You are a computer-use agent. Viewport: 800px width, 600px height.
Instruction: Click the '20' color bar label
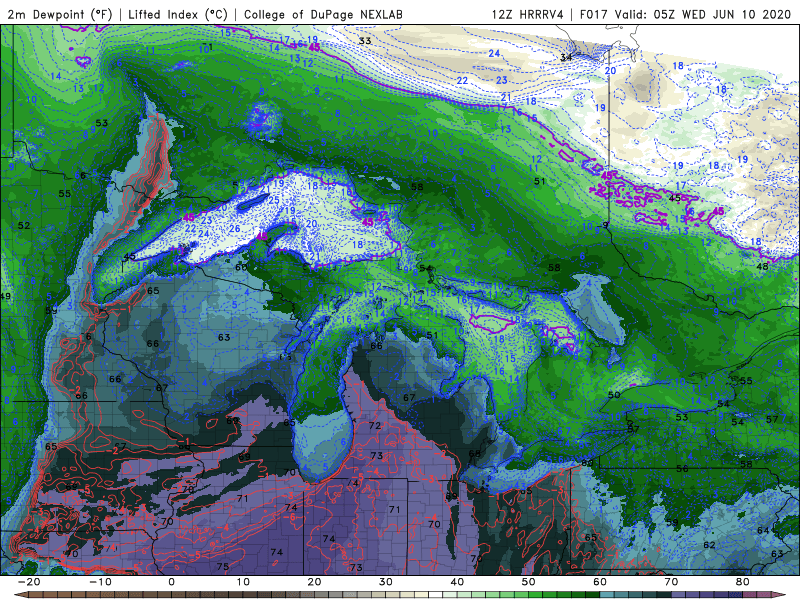(314, 582)
